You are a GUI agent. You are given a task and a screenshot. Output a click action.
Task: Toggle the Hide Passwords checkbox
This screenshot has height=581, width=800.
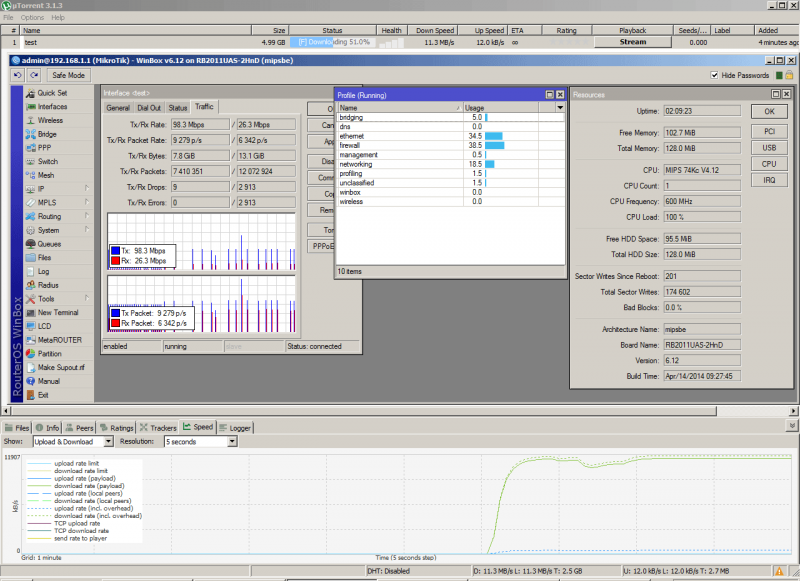(x=714, y=75)
